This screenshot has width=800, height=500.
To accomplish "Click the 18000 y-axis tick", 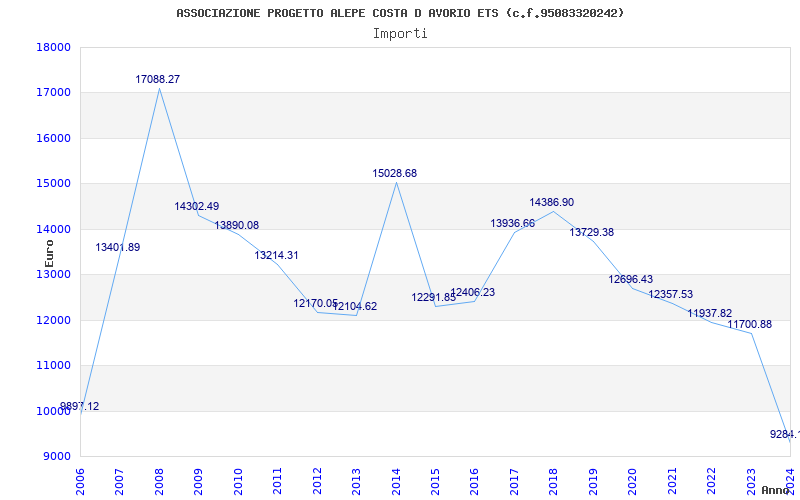I will coord(53,47).
